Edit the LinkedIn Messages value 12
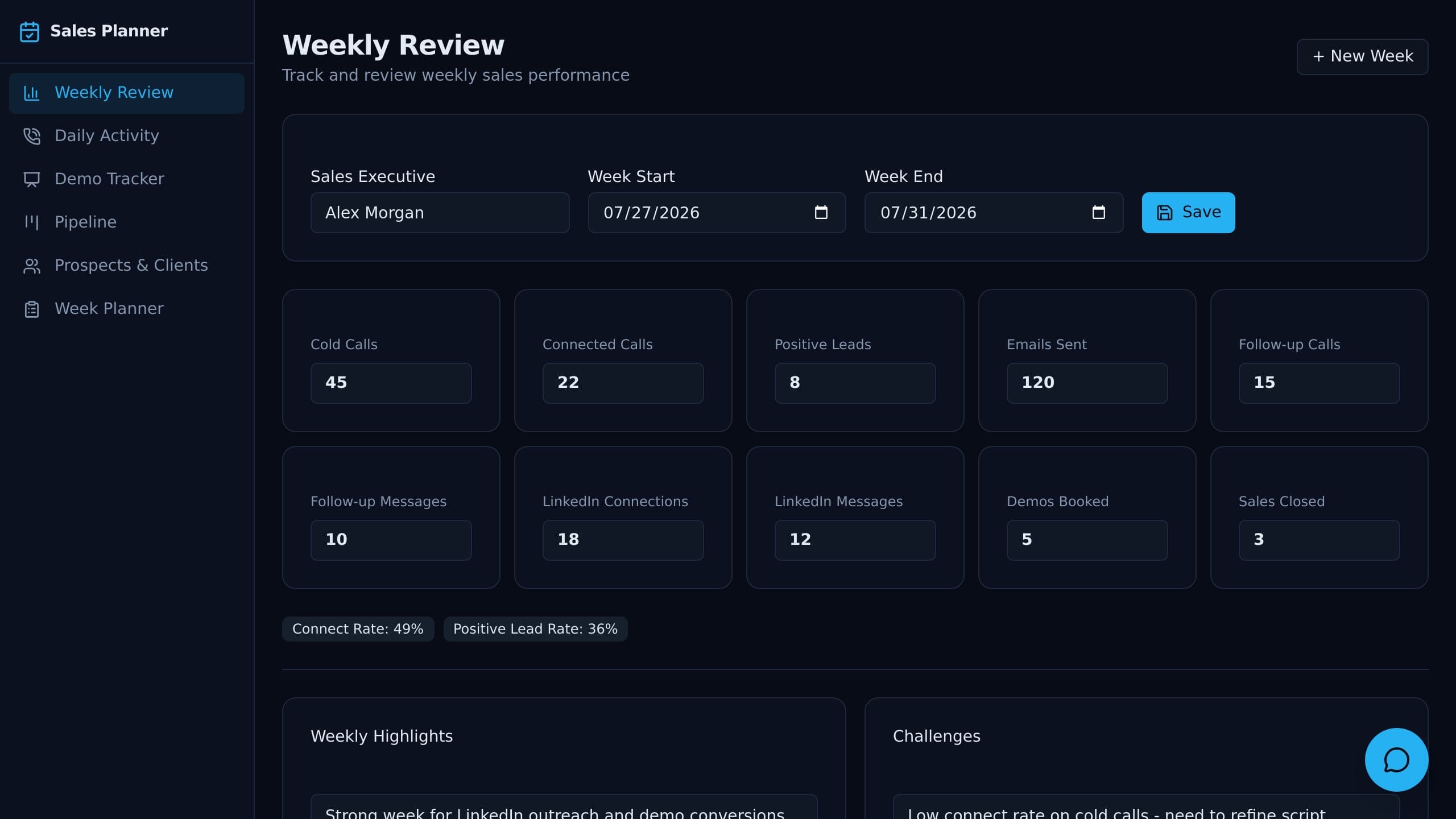Viewport: 1456px width, 819px height. click(855, 540)
